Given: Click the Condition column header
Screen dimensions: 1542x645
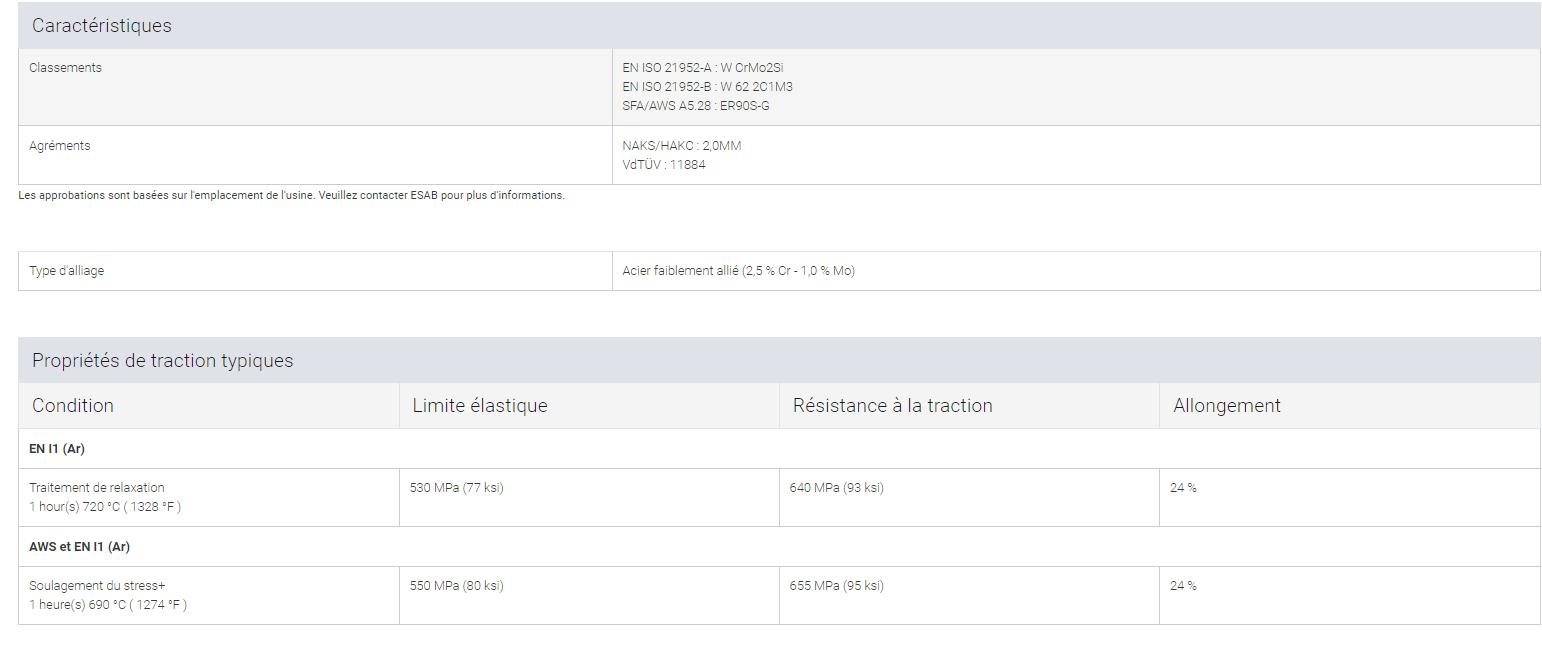Looking at the screenshot, I should point(73,406).
